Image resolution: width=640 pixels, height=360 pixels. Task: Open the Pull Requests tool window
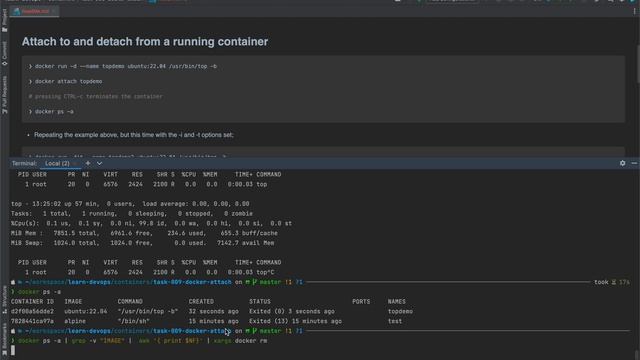pos(4,95)
